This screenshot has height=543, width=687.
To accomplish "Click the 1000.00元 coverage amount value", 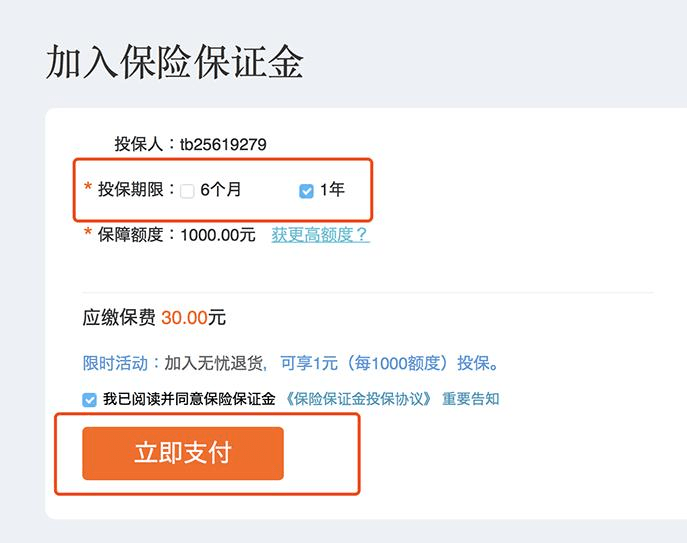I will pos(218,235).
